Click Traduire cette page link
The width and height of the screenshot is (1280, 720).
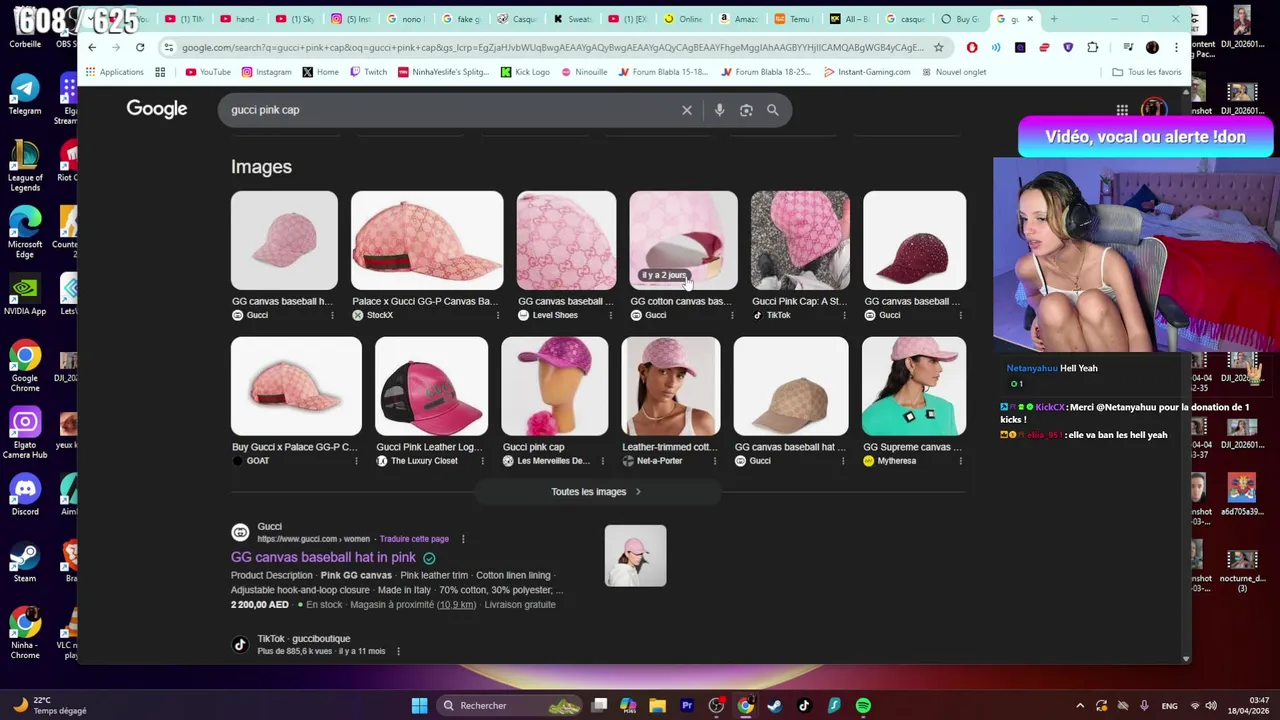click(414, 539)
